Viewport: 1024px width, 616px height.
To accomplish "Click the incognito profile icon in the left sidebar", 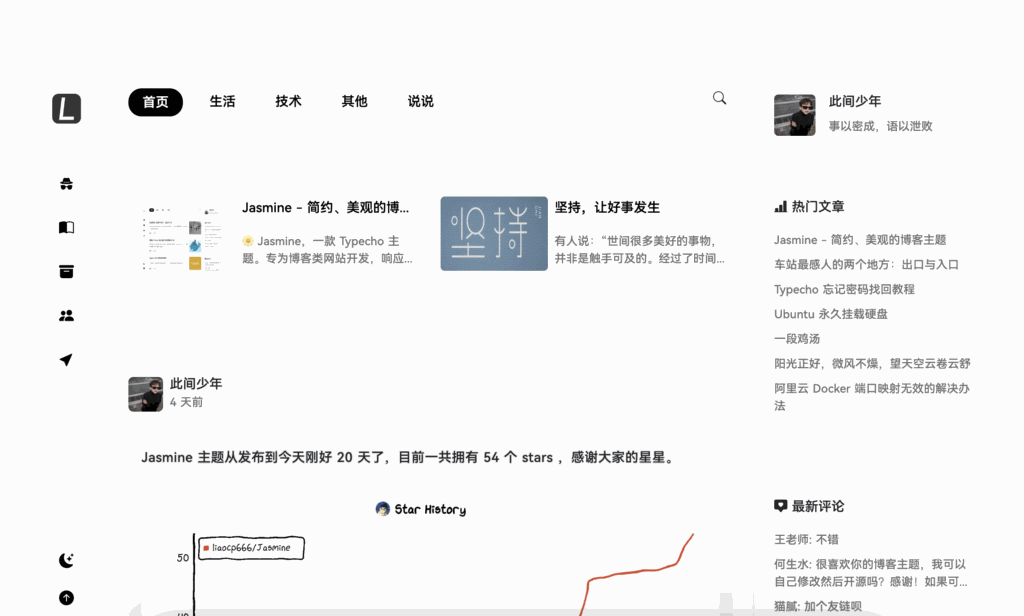I will pyautogui.click(x=66, y=183).
